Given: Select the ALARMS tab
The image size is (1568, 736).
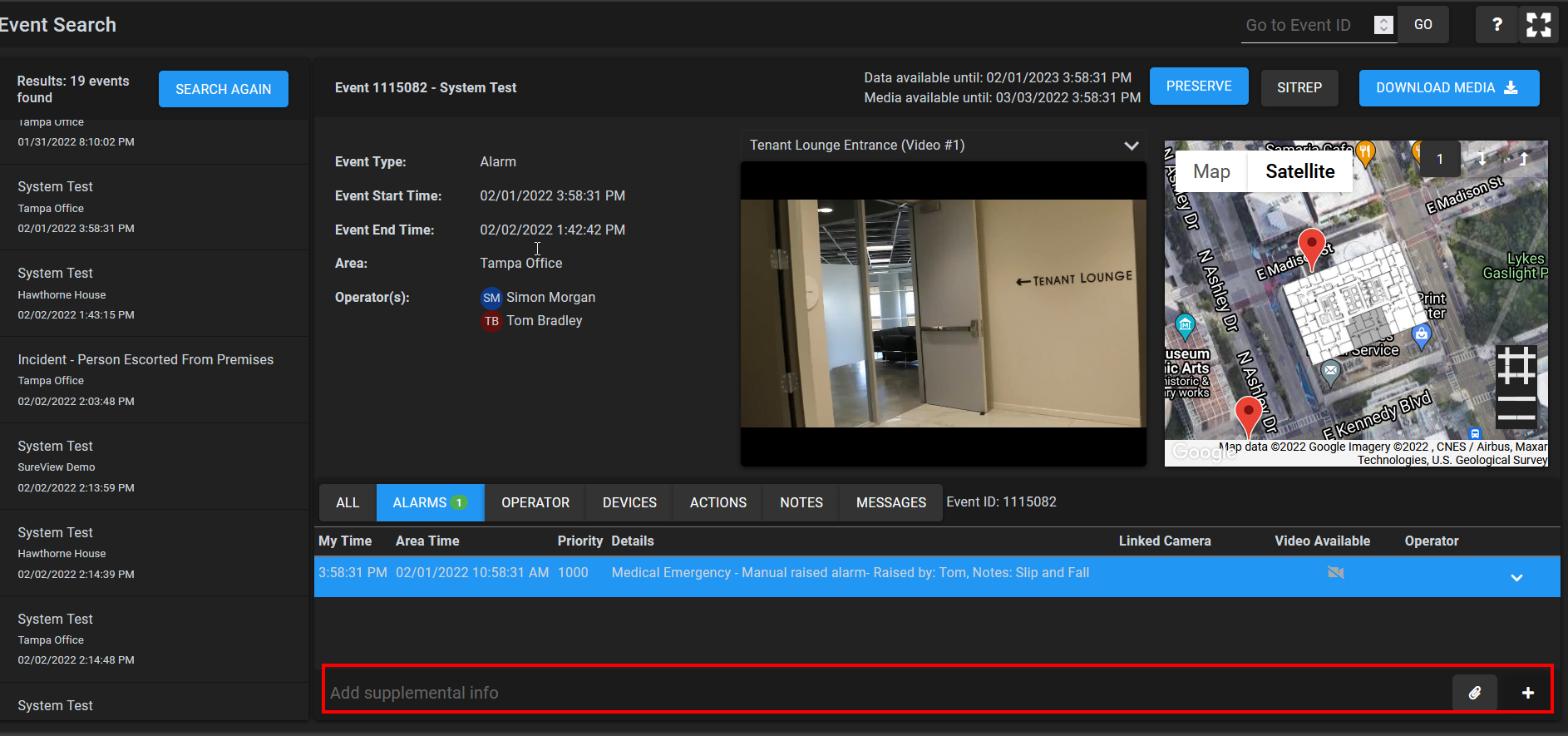Looking at the screenshot, I should point(430,502).
